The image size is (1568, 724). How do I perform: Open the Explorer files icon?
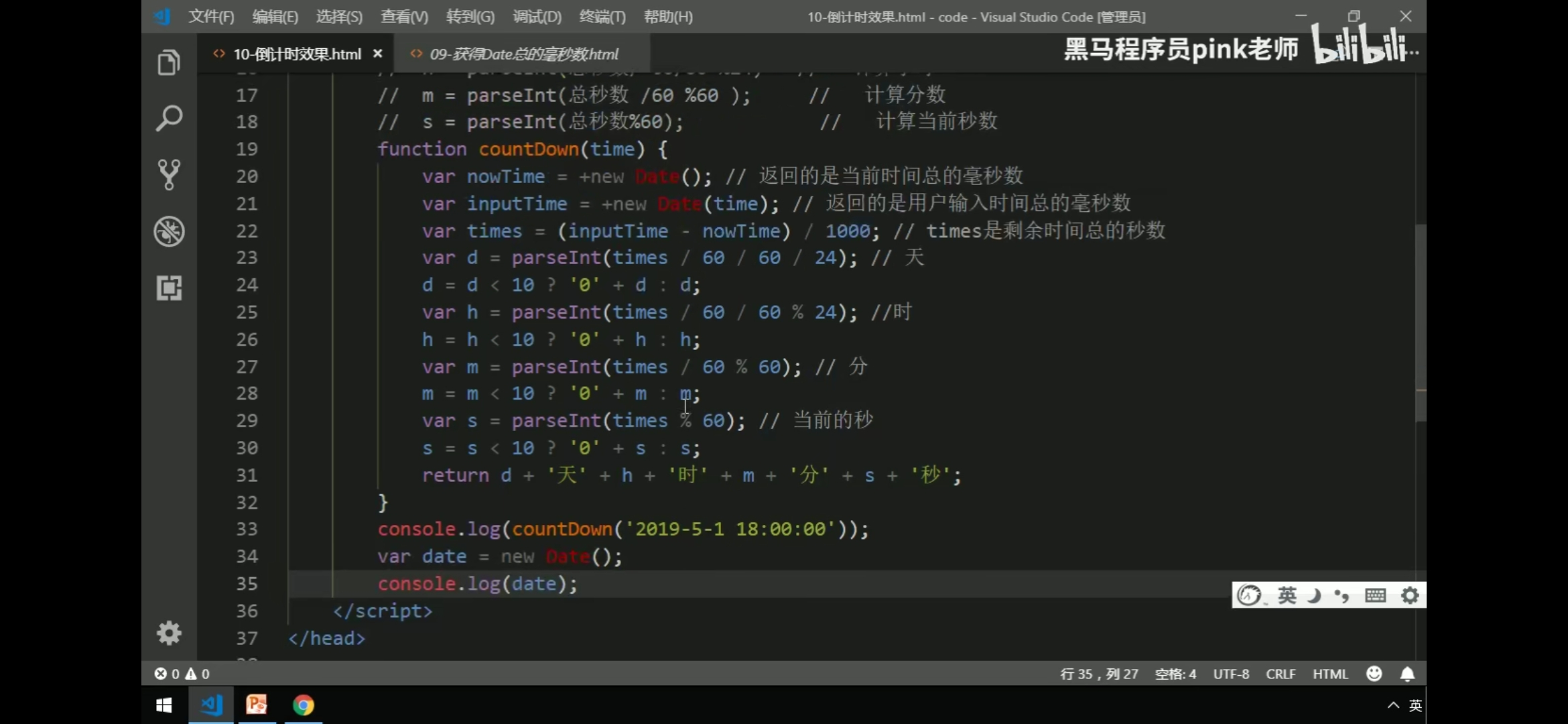pos(169,62)
